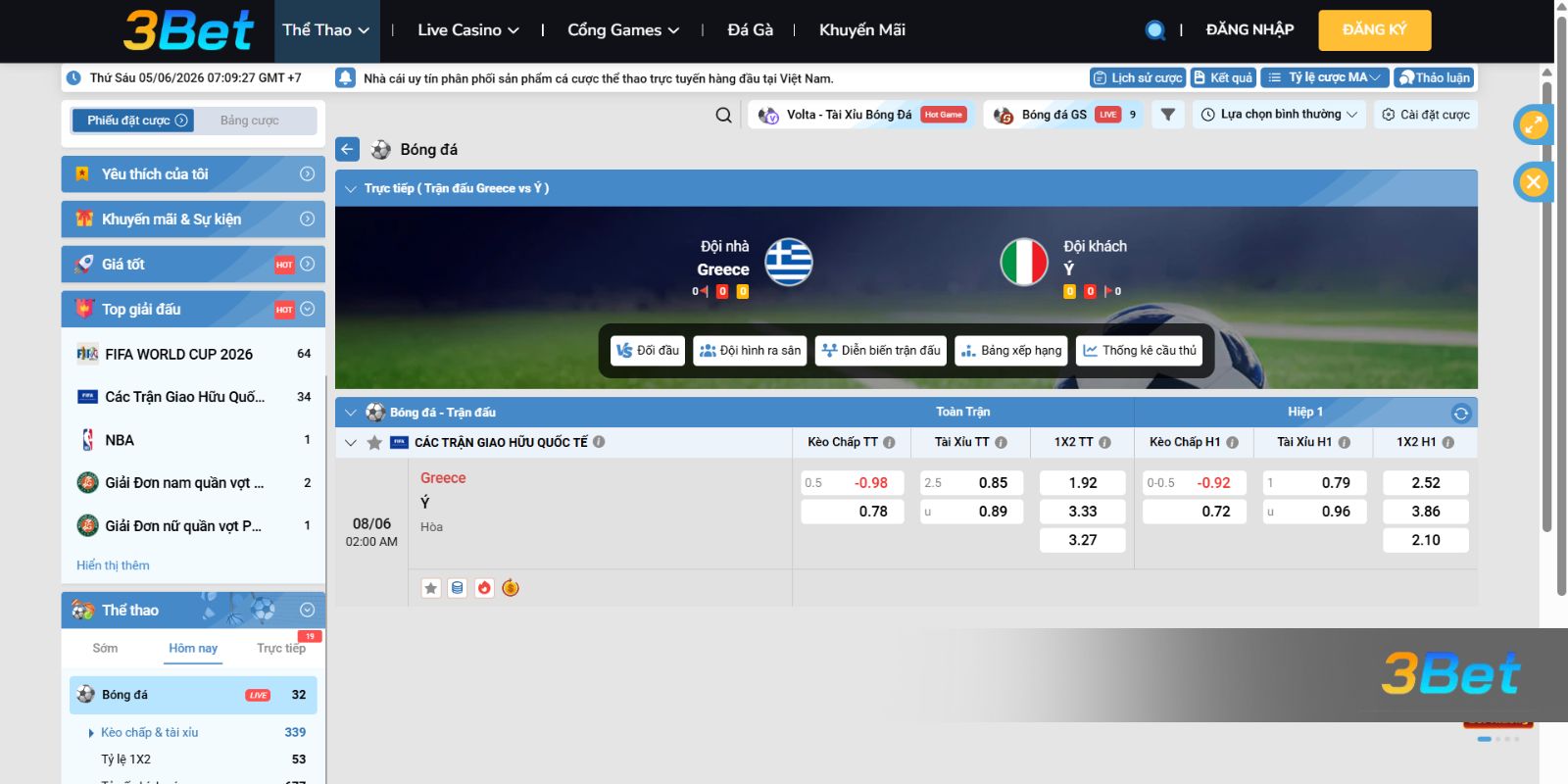
Task: Open the Thể Thao dropdown menu
Action: [x=326, y=30]
